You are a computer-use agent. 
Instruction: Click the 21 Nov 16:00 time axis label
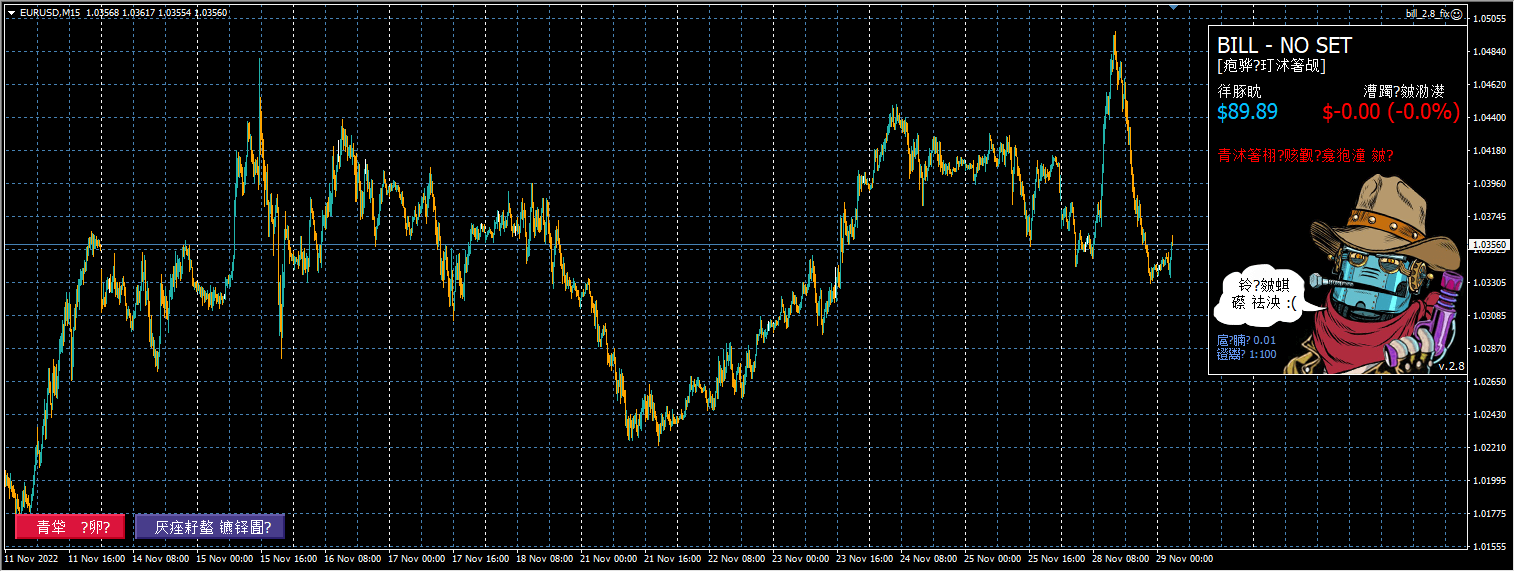point(671,559)
